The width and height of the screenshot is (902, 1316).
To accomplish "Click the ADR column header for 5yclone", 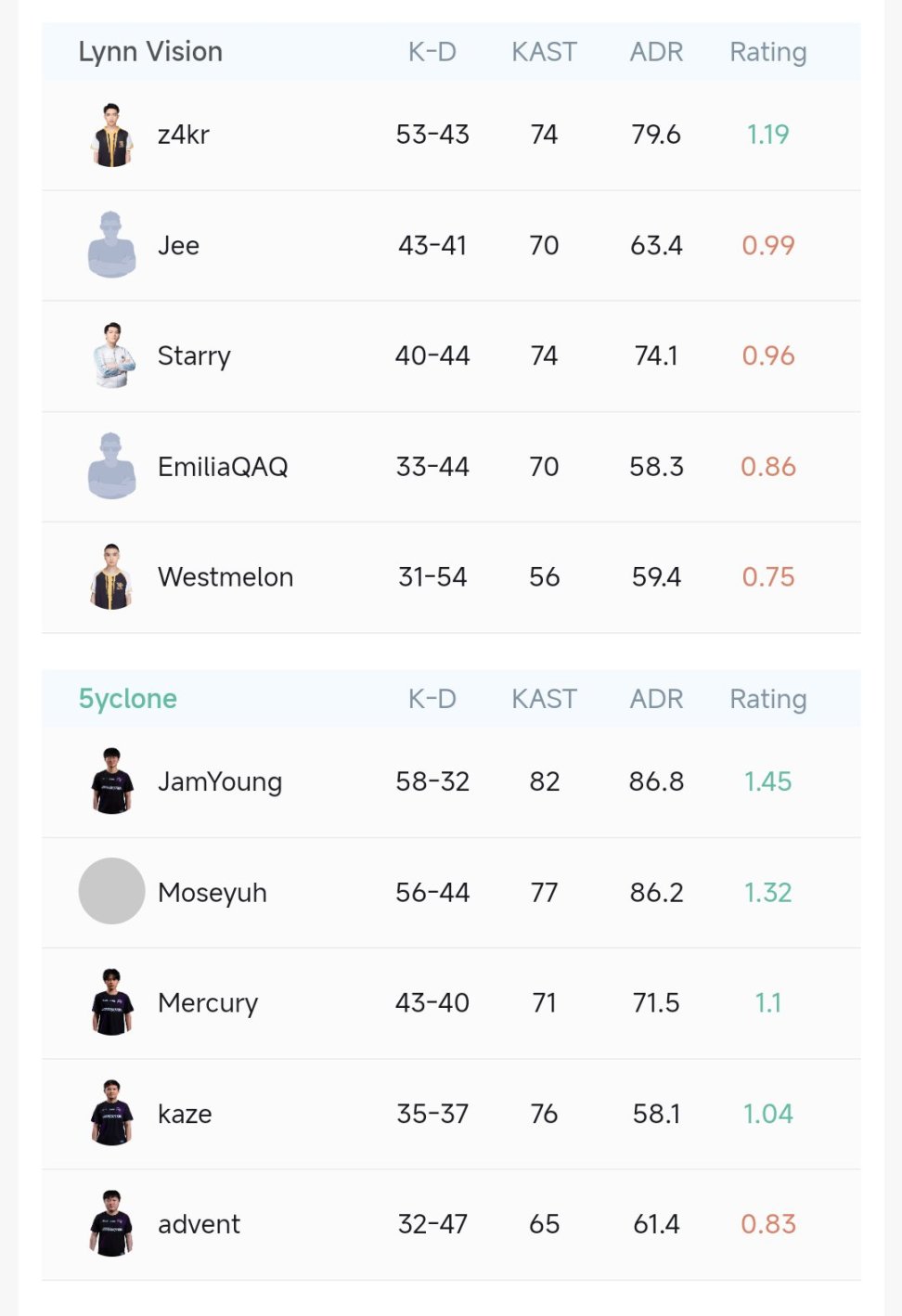I will click(656, 699).
